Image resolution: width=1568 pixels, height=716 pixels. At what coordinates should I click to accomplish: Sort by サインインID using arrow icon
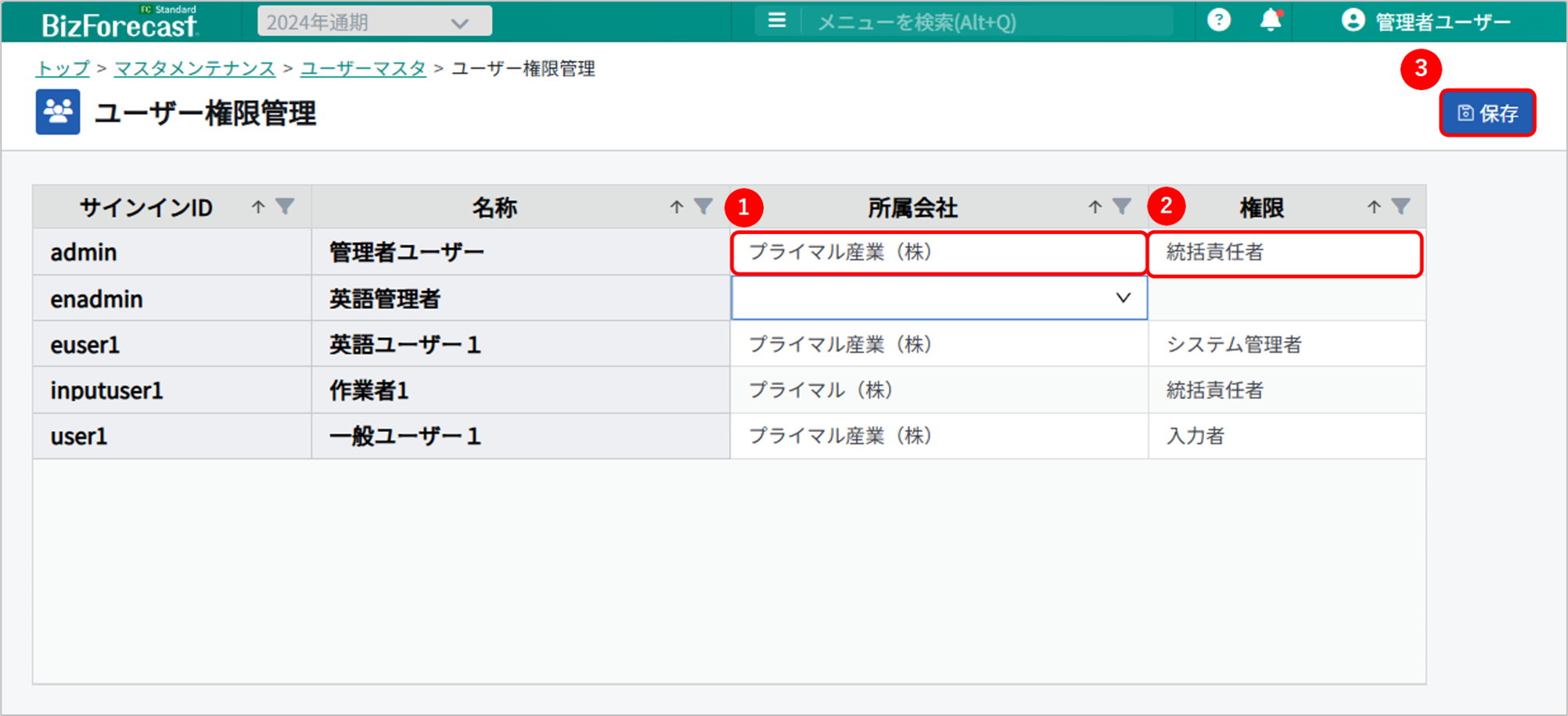pos(258,207)
